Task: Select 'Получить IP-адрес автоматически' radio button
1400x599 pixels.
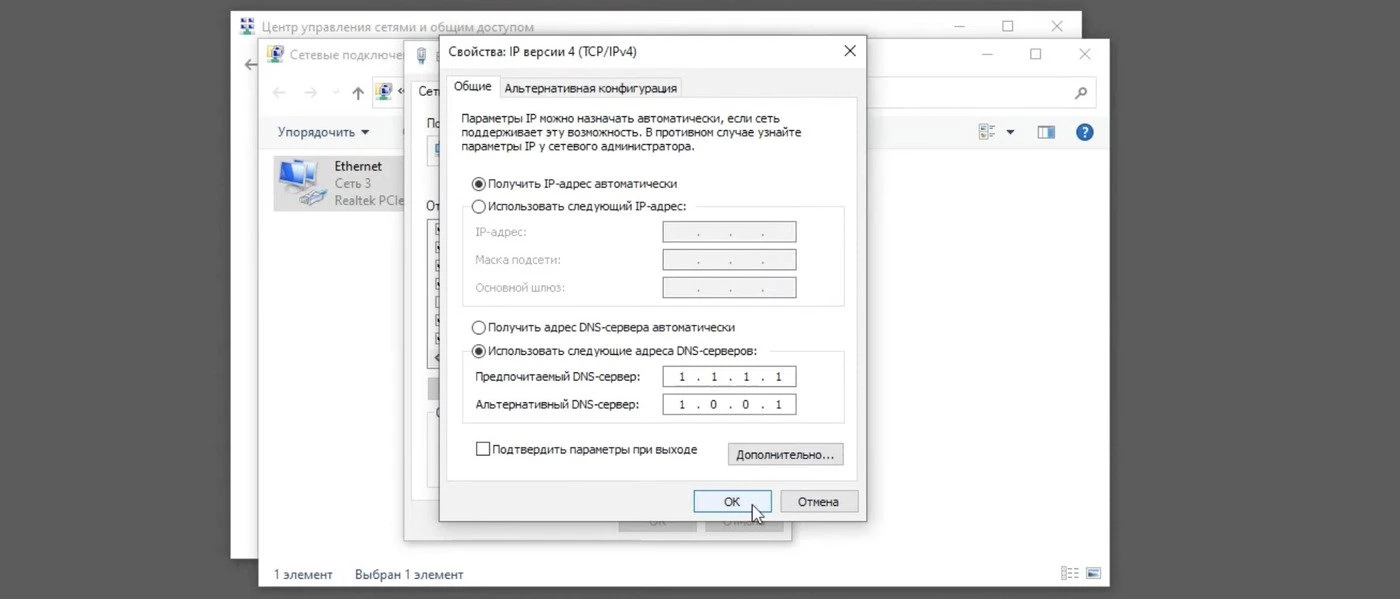Action: [479, 184]
